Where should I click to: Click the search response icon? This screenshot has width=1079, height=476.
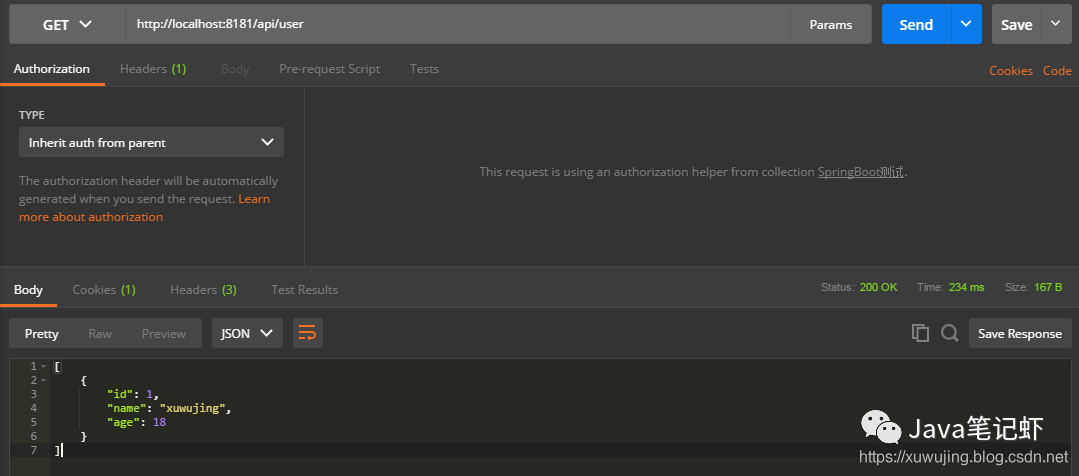[950, 333]
